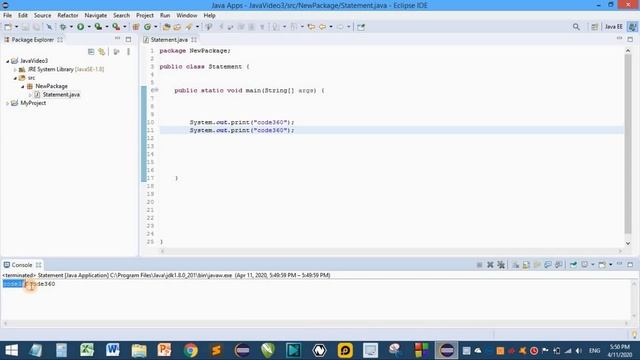
Task: Click Remove All Terminated Launches icon
Action: point(501,265)
